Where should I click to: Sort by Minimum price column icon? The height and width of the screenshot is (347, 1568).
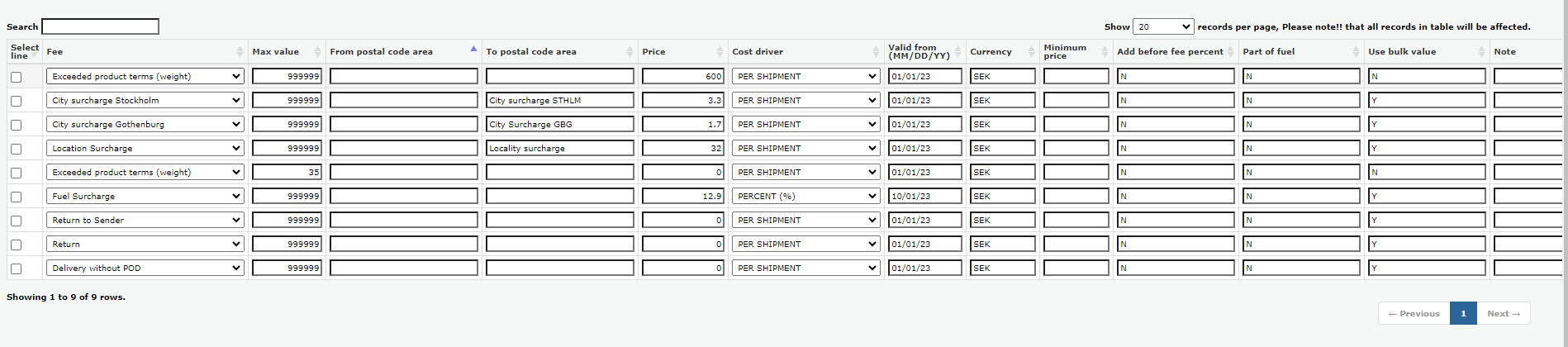coord(1105,52)
